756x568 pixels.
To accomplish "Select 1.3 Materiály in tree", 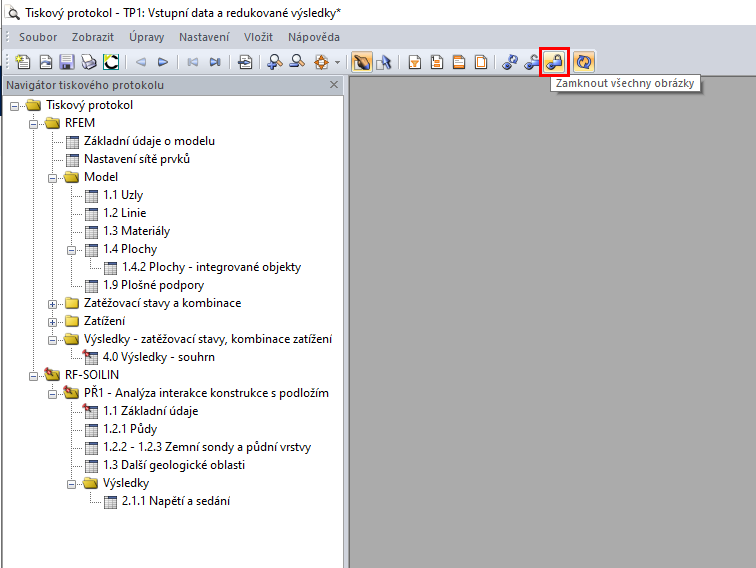I will click(x=136, y=231).
